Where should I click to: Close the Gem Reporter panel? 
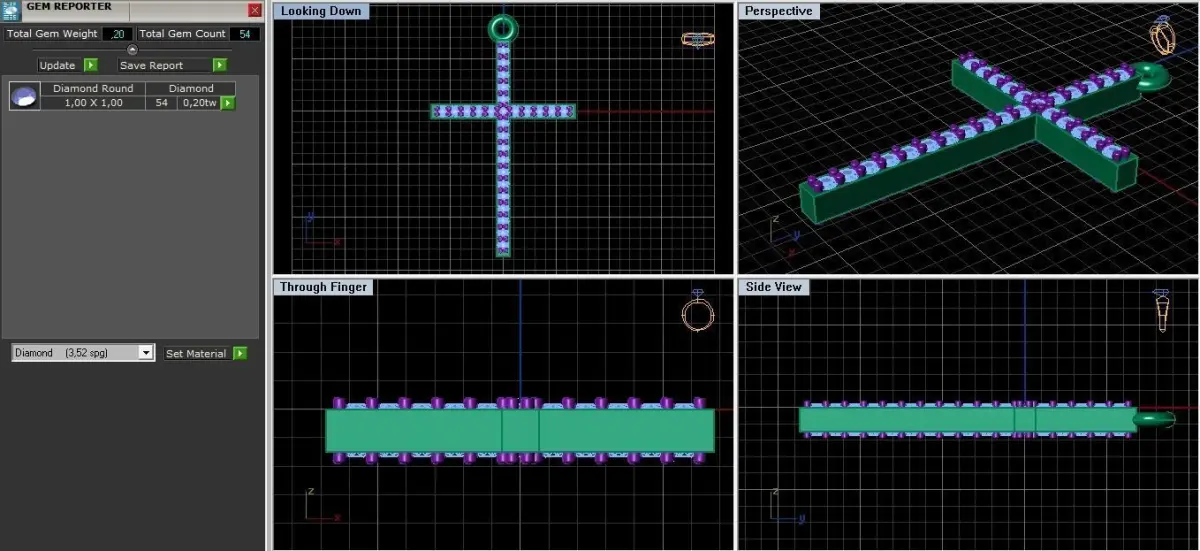[x=254, y=9]
